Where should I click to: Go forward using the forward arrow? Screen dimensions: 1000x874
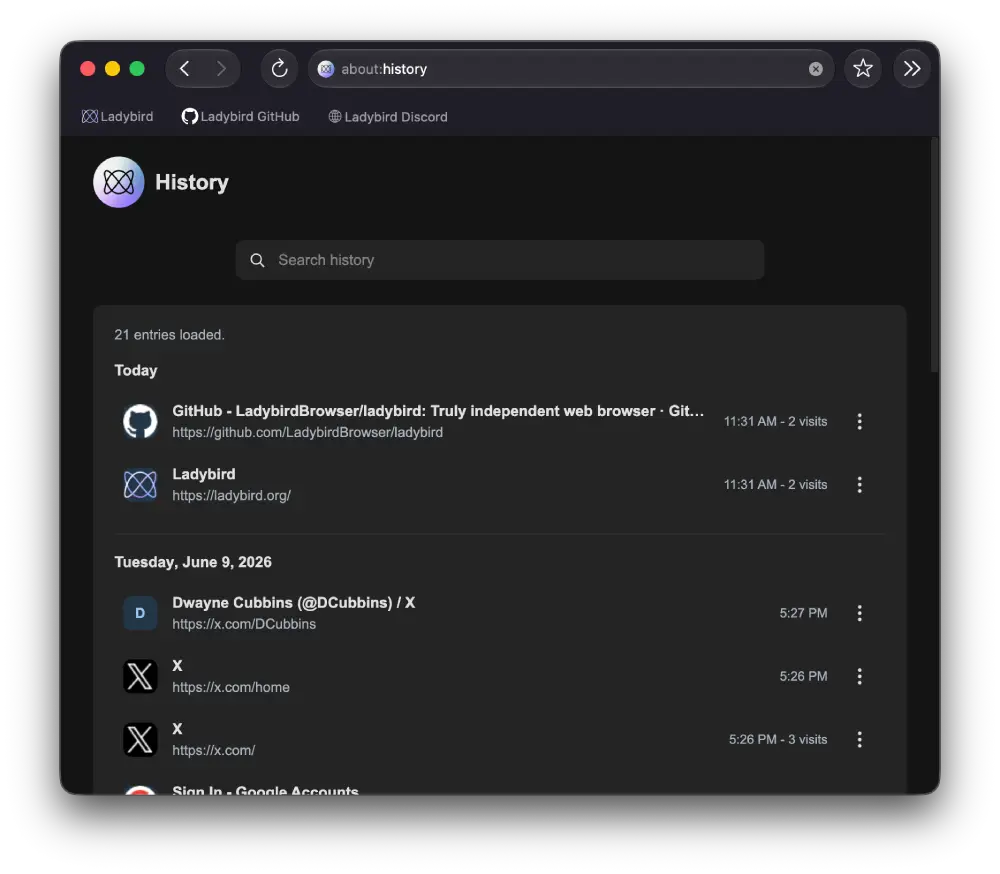[x=221, y=68]
